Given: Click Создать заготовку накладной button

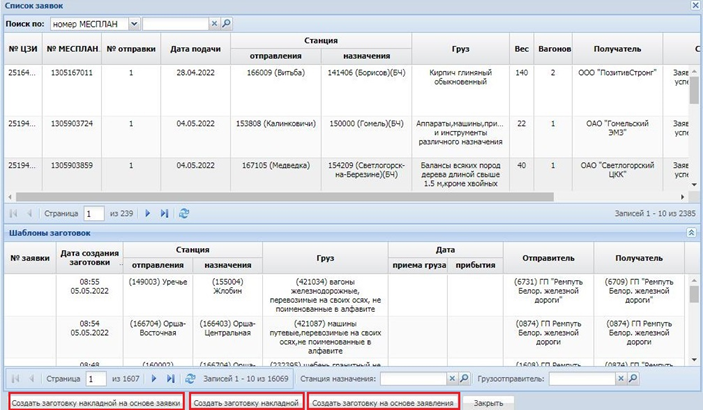Looking at the screenshot, I should [x=246, y=402].
